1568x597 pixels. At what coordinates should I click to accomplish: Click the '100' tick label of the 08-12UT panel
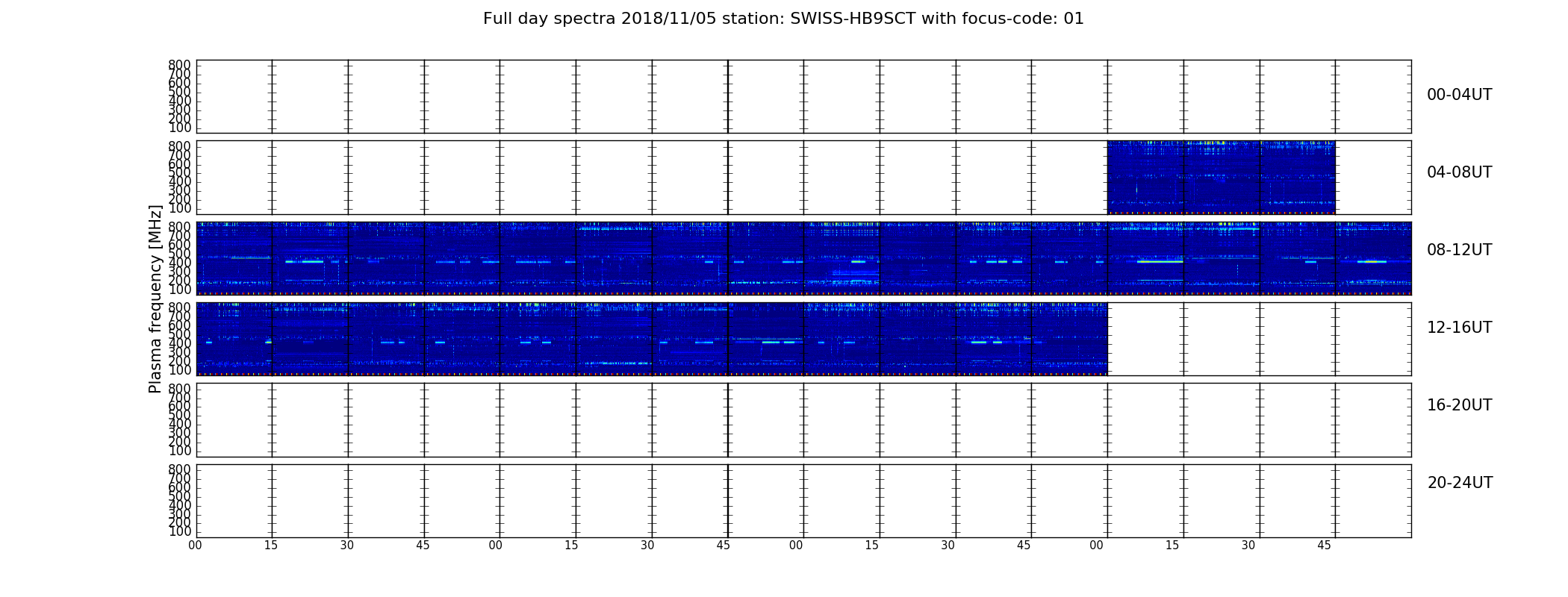pos(180,290)
